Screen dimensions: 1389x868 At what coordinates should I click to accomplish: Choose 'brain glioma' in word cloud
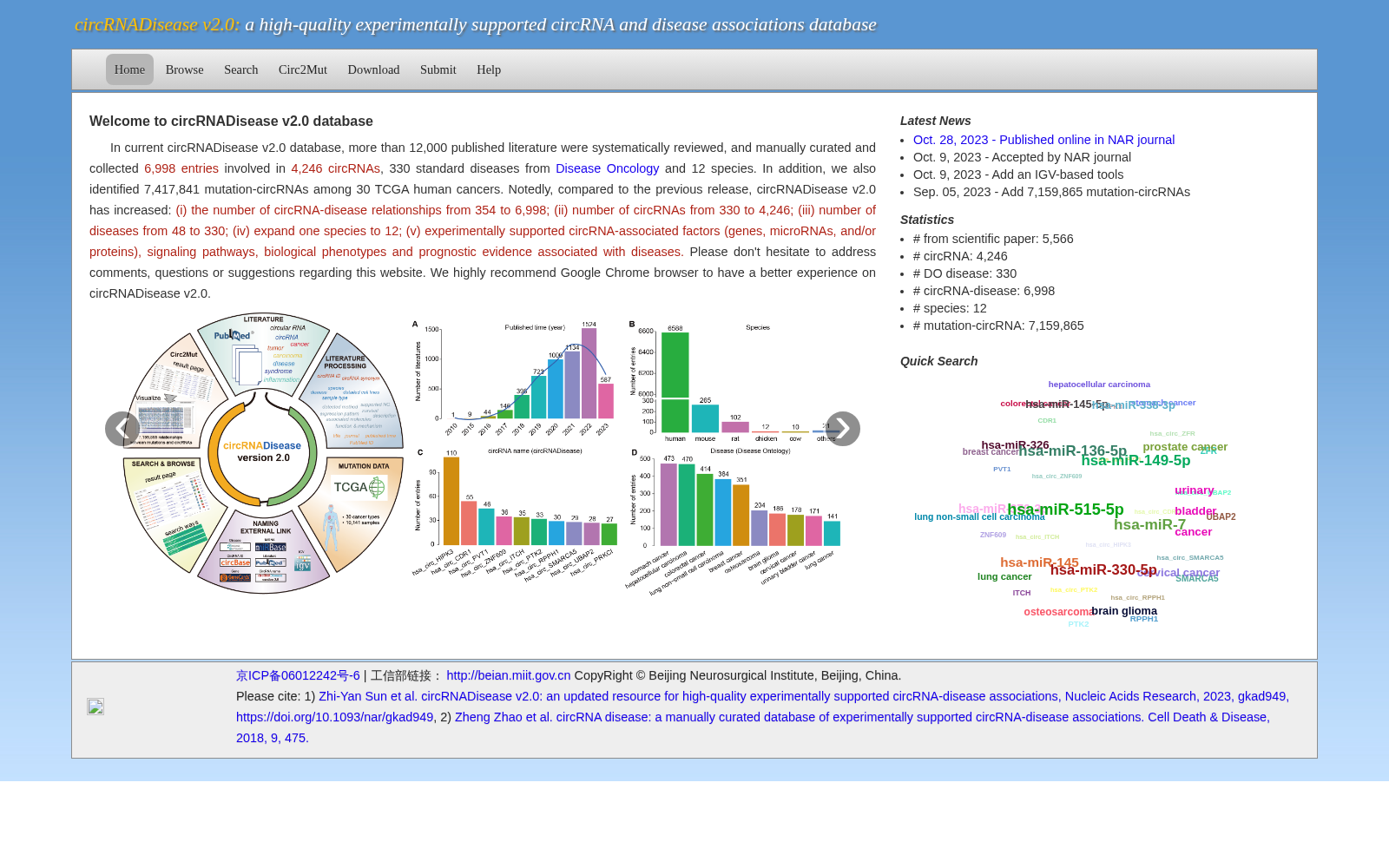[1124, 611]
